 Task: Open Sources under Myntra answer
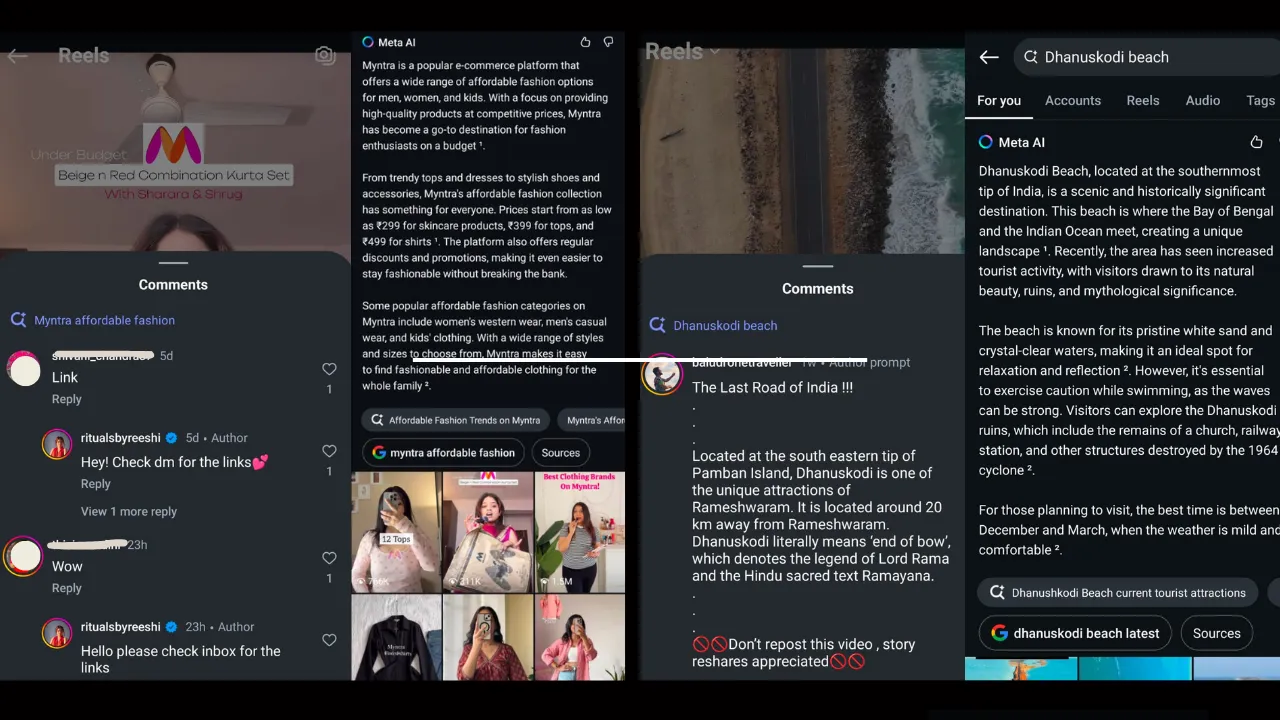[561, 453]
